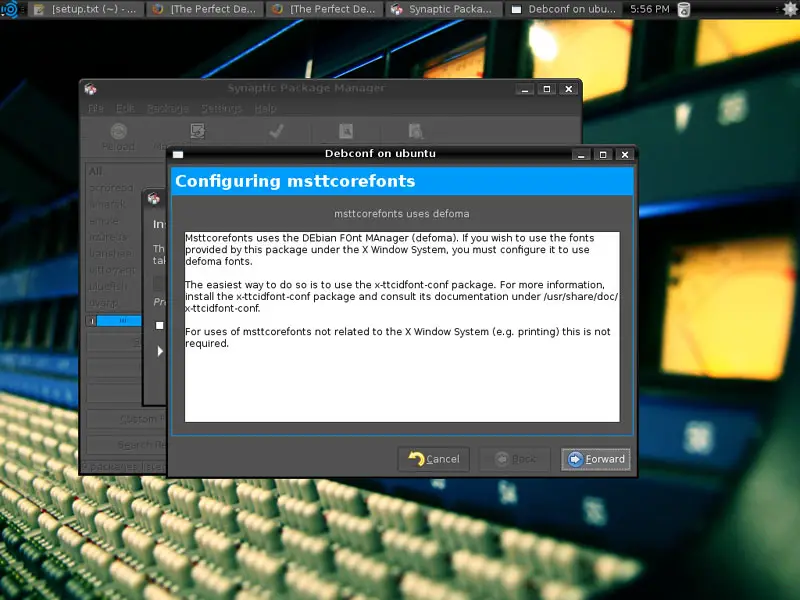
Task: Open the main menu launcher on the panel
Action: 10,9
